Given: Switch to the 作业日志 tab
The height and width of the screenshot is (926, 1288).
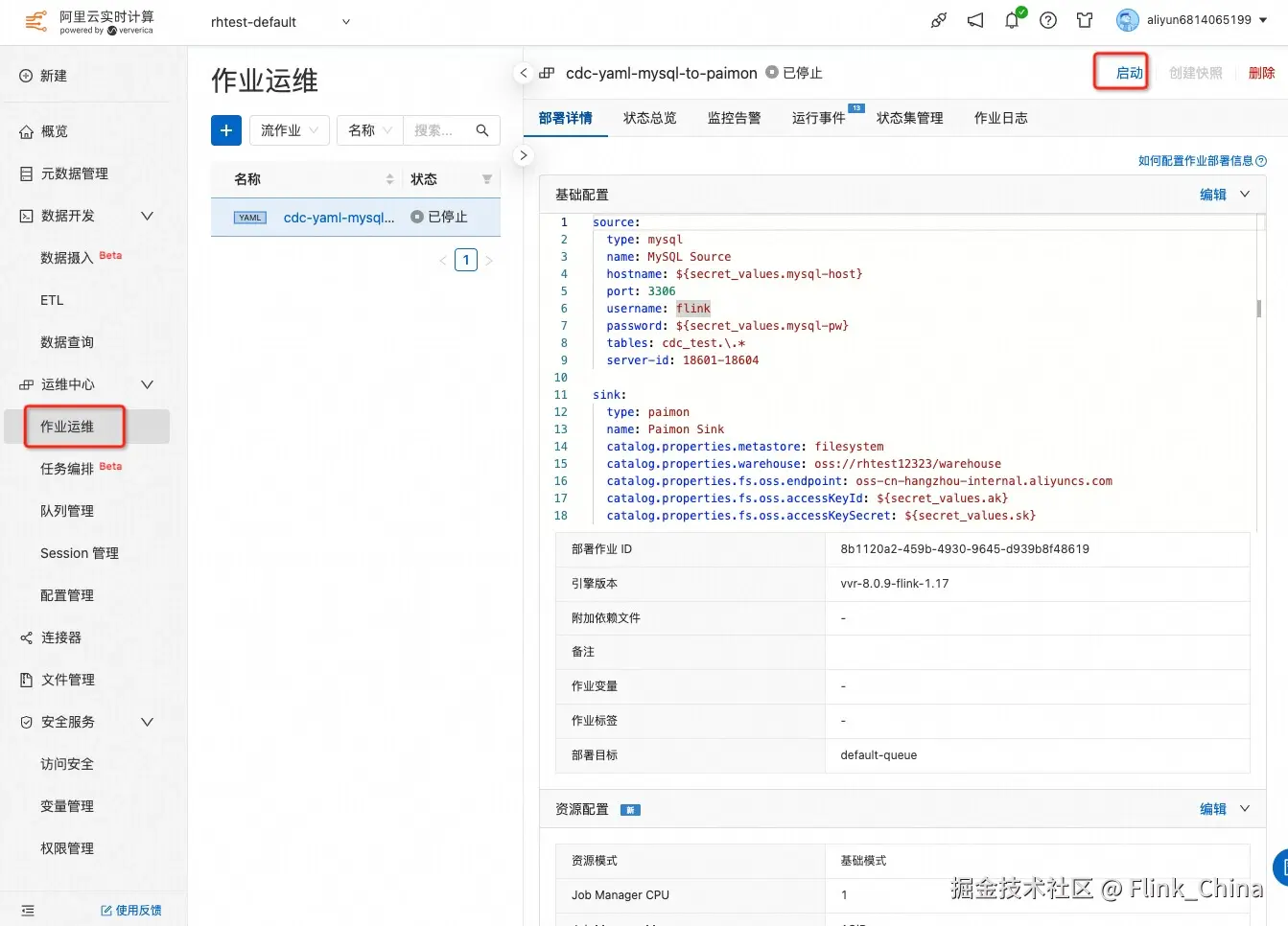Looking at the screenshot, I should (1001, 118).
